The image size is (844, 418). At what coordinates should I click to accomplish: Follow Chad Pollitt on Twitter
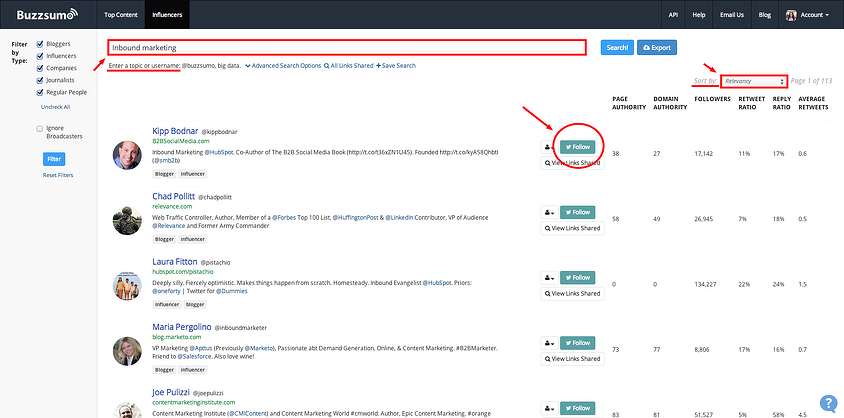(x=578, y=212)
